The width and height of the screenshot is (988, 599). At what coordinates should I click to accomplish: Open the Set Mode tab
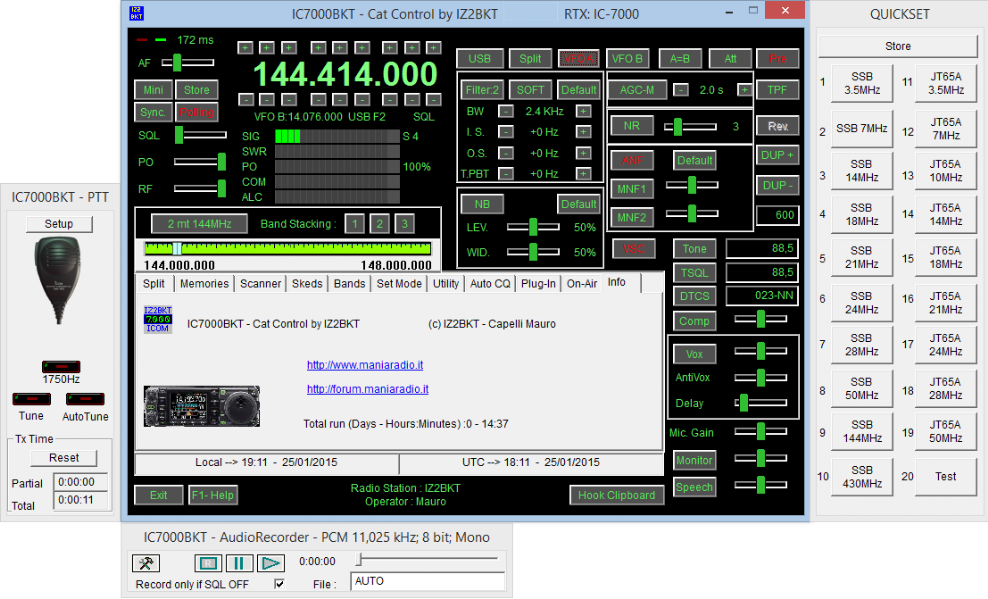399,283
